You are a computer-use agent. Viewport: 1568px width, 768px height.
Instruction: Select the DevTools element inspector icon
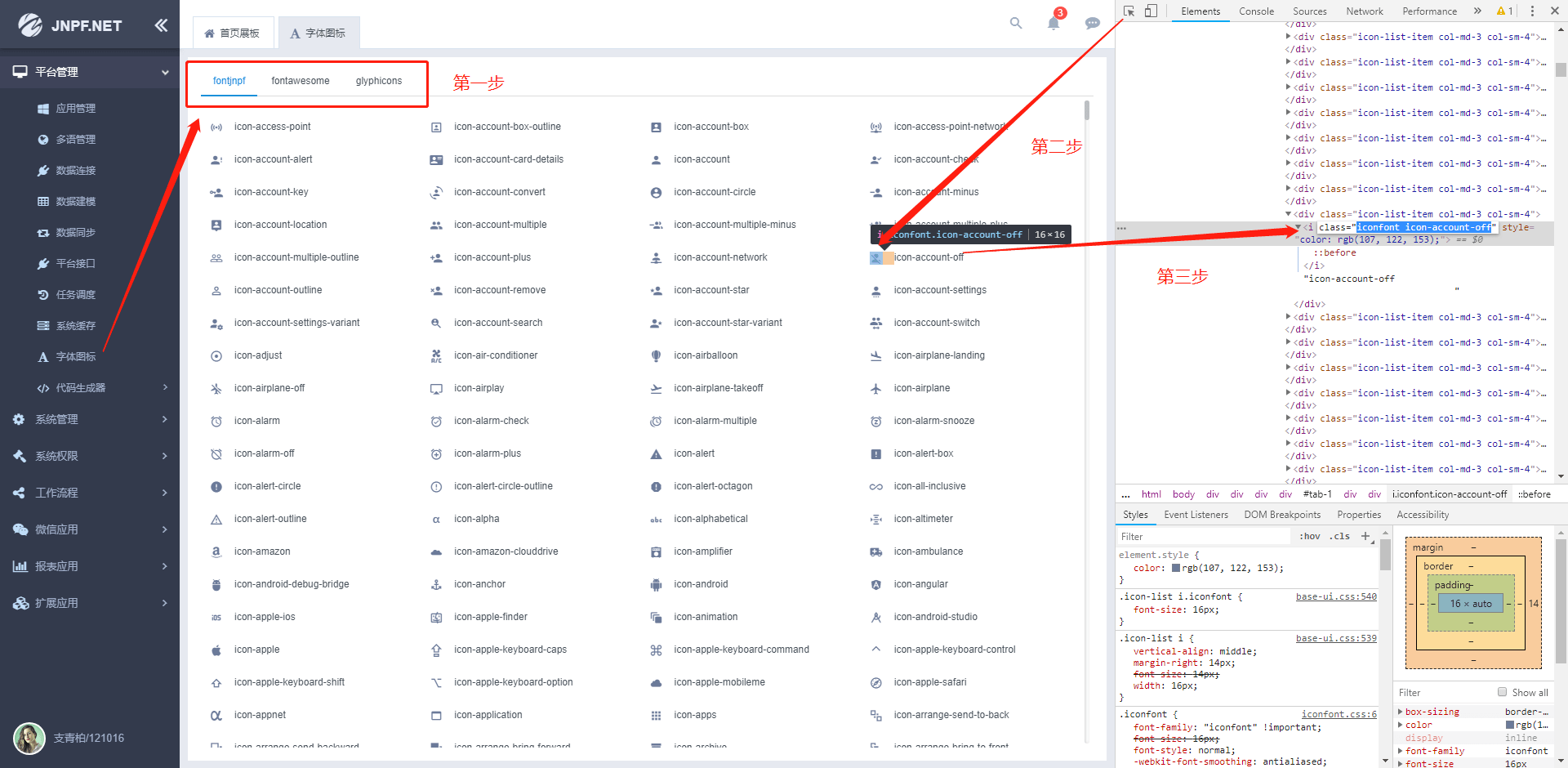[1129, 11]
